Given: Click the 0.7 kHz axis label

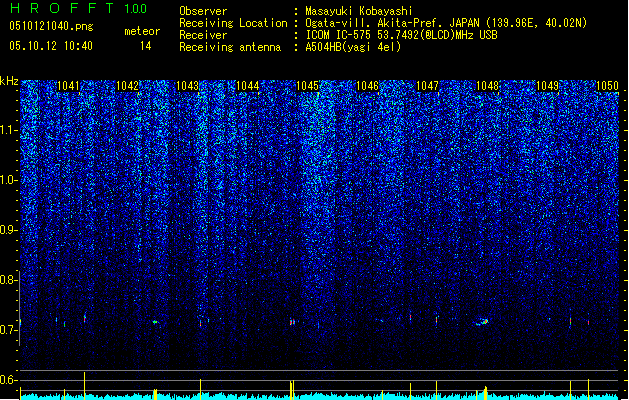Looking at the screenshot, I should click(x=9, y=330).
